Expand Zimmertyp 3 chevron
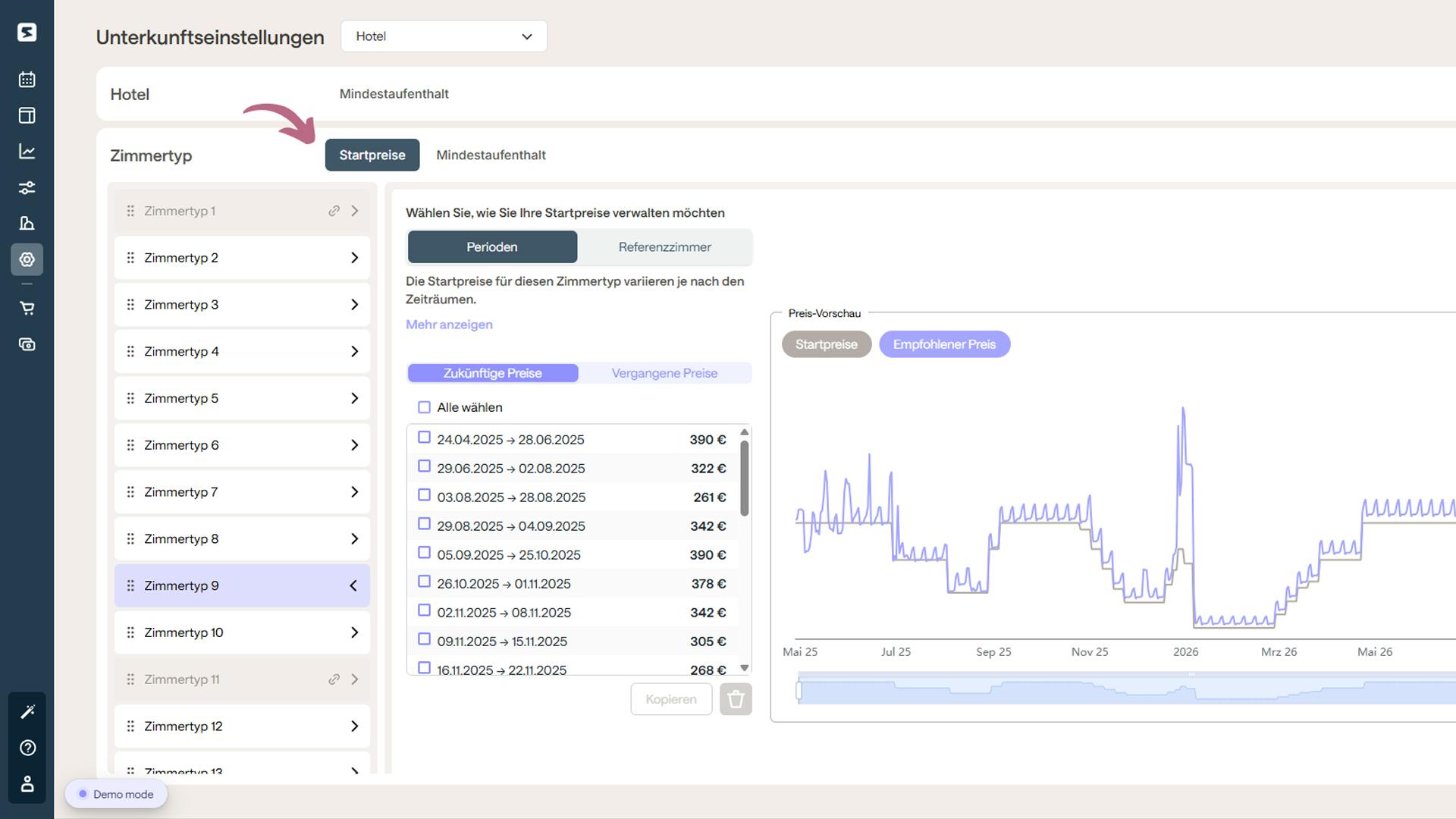Screen dimensions: 1456x819 click(x=354, y=305)
